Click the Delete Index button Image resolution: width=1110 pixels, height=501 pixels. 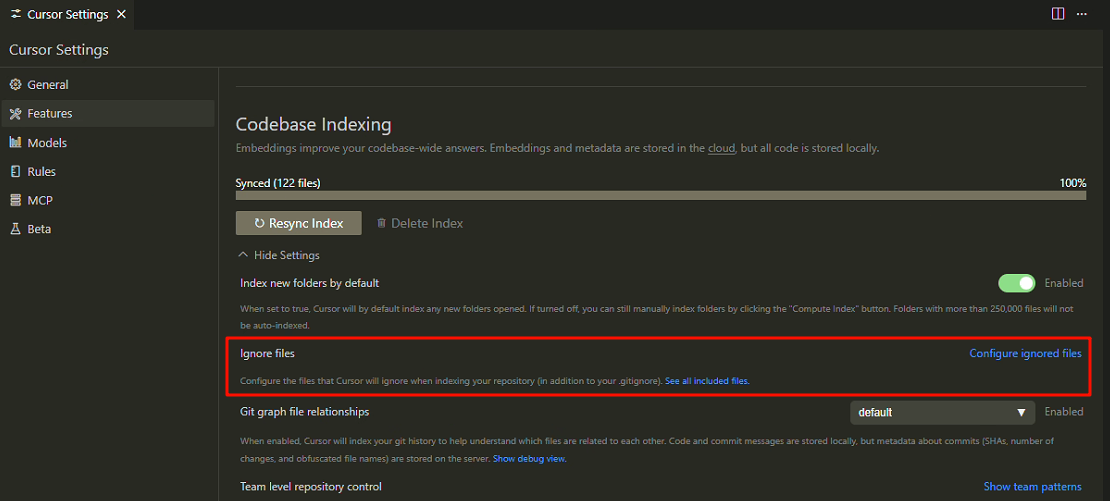[x=419, y=223]
